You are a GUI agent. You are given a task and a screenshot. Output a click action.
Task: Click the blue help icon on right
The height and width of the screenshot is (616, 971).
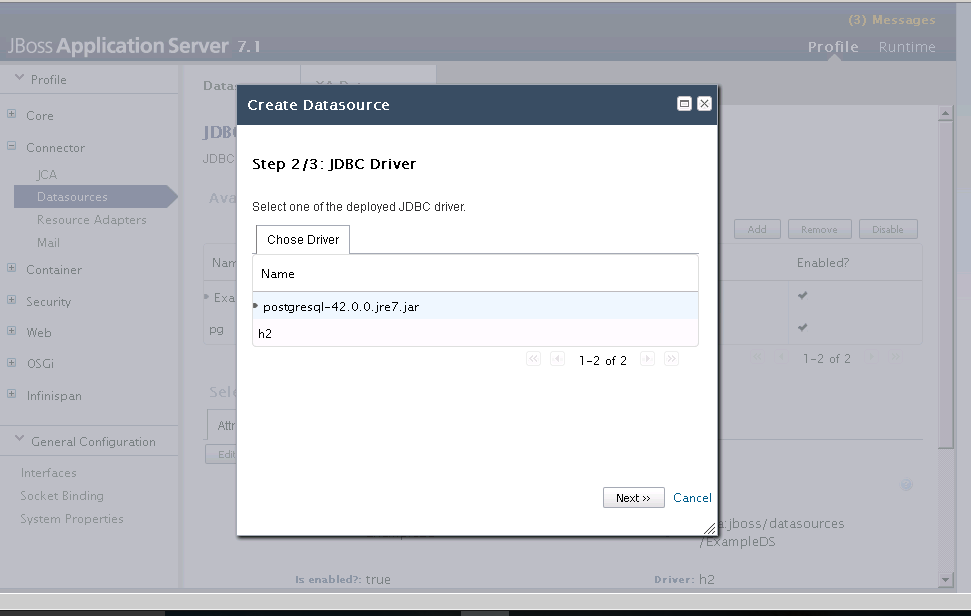pyautogui.click(x=906, y=485)
